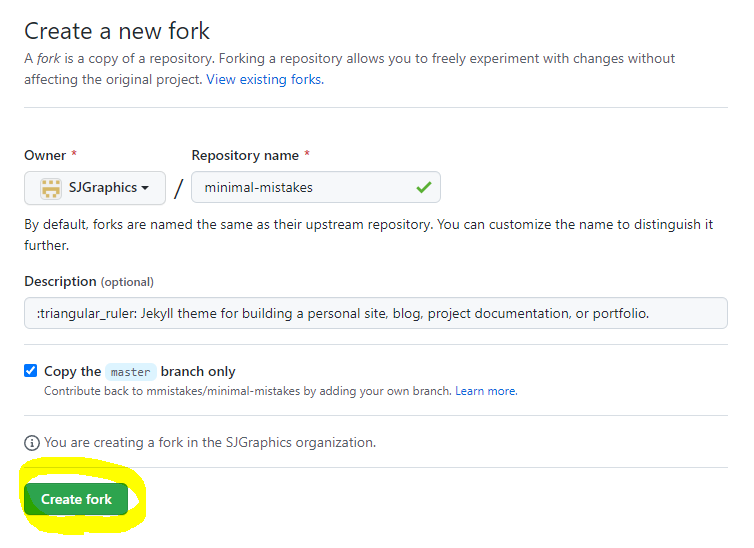
Task: Click the Description text field
Action: (376, 313)
